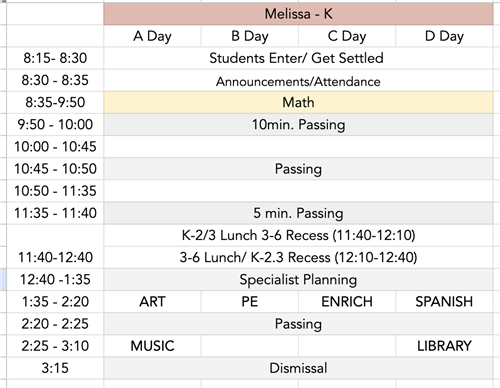Click the Students Enter/ Get Settled cell

pyautogui.click(x=298, y=58)
